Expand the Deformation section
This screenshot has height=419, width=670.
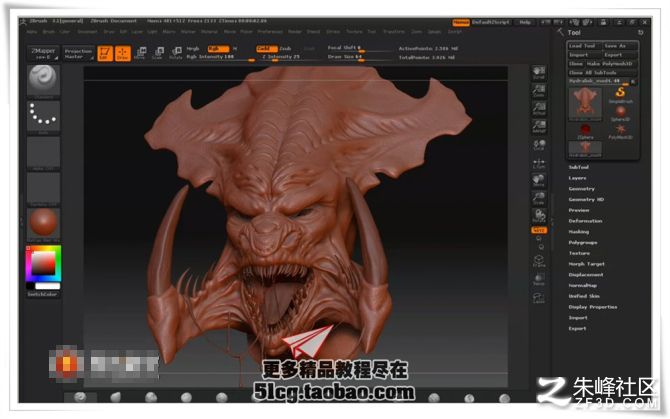pyautogui.click(x=585, y=221)
